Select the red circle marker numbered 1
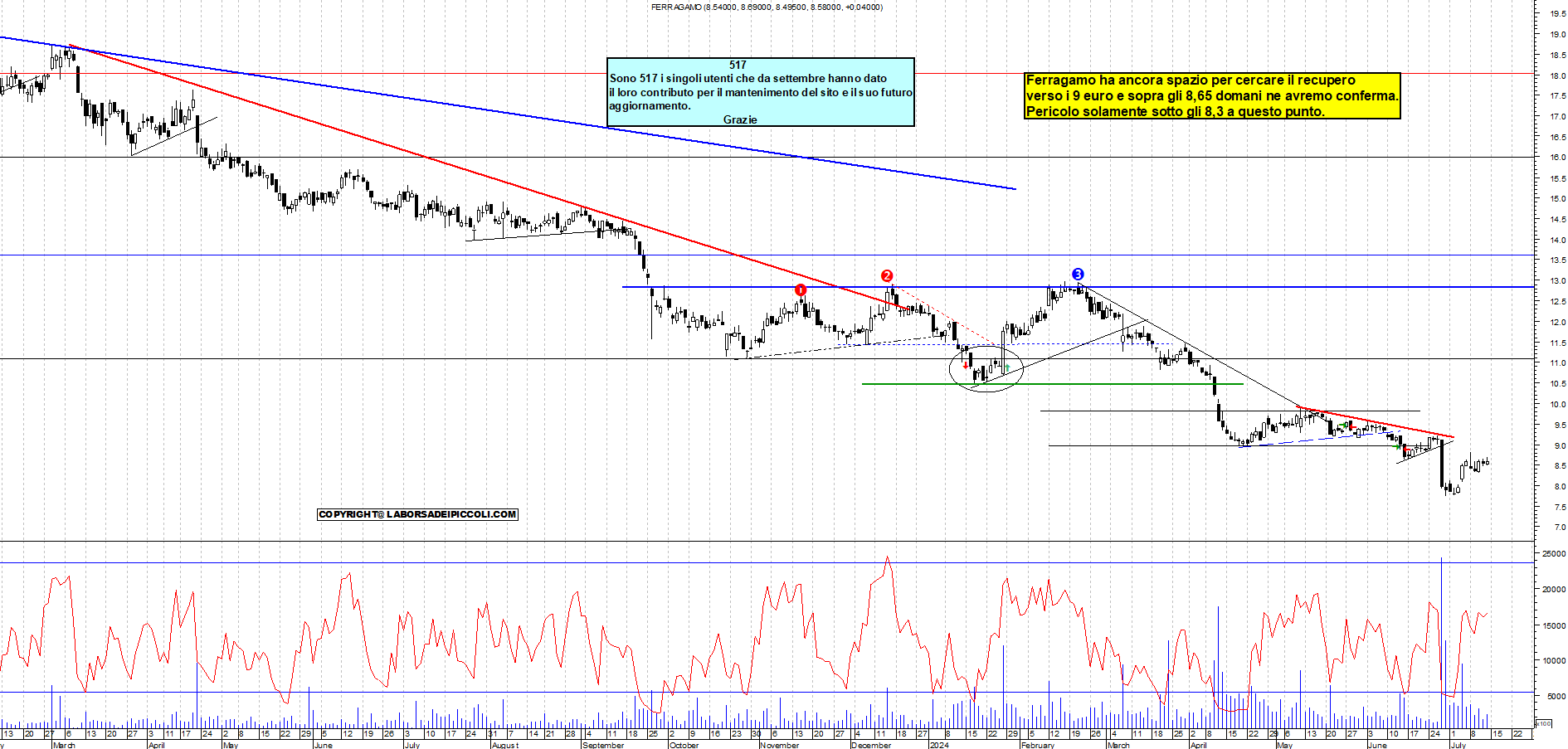 tap(801, 289)
